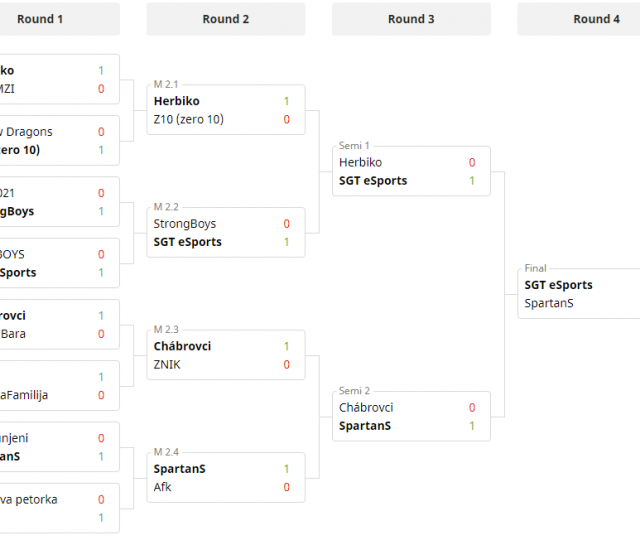The image size is (640, 540).
Task: Open SGT eSports in Semi 1
Action: point(373,180)
